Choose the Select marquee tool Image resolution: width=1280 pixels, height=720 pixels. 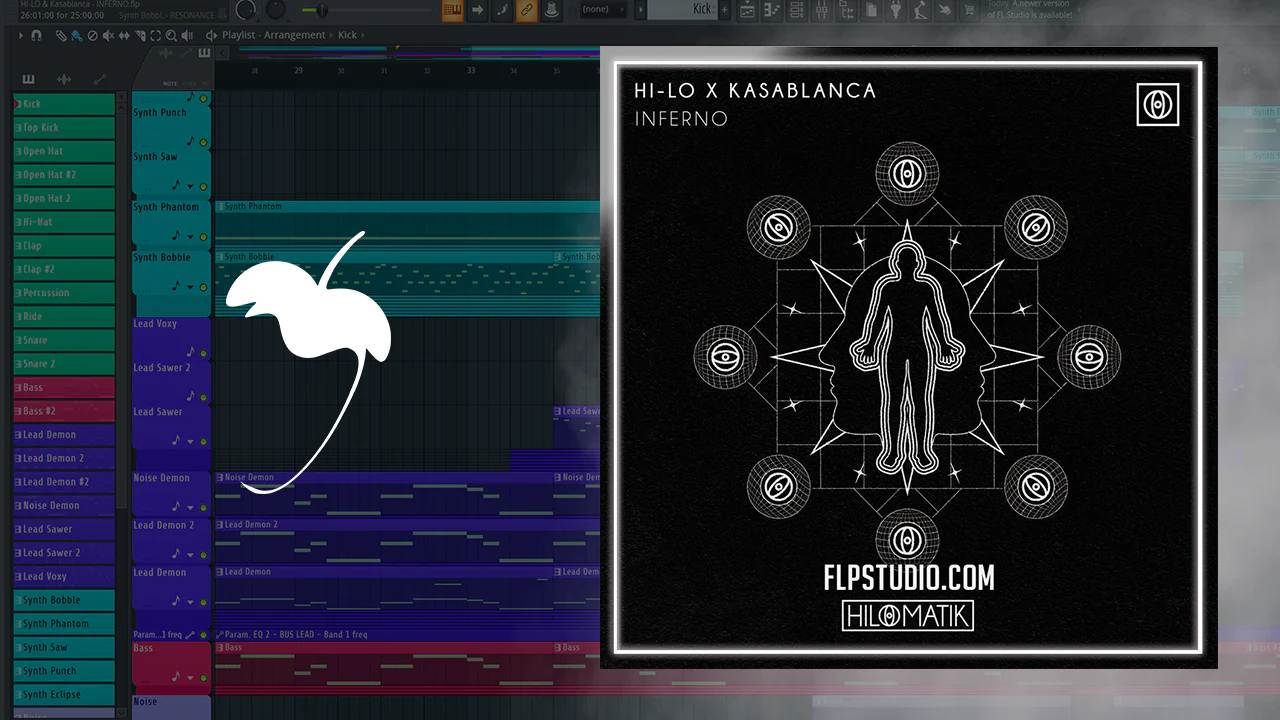[x=157, y=35]
